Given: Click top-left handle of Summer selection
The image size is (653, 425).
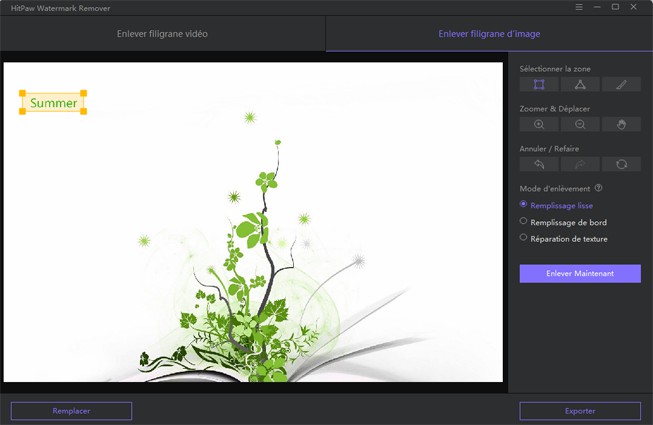Looking at the screenshot, I should point(22,93).
